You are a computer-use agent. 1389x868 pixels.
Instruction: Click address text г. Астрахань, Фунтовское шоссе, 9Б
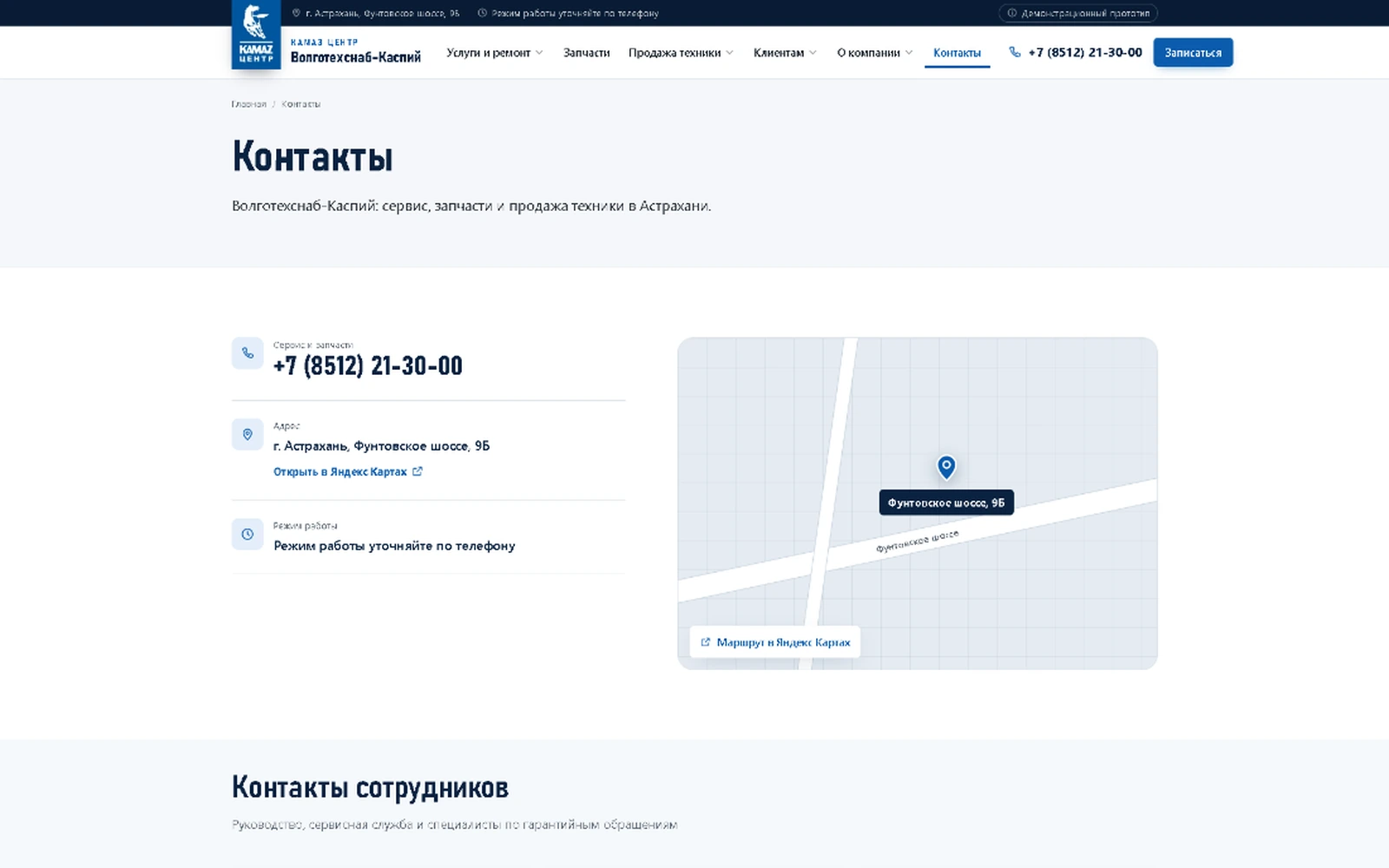coord(381,446)
